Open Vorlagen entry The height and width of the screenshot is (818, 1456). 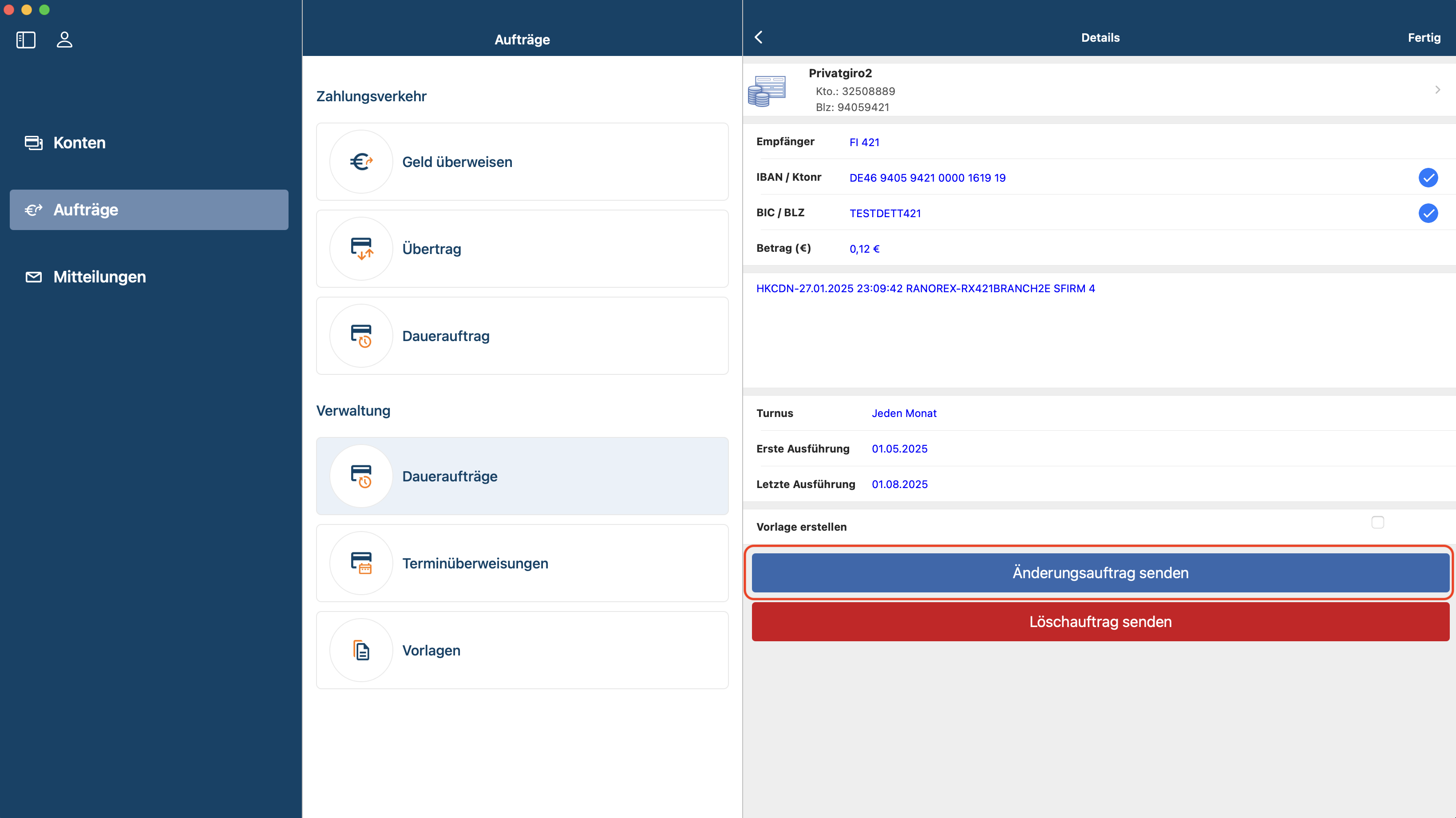pos(522,650)
